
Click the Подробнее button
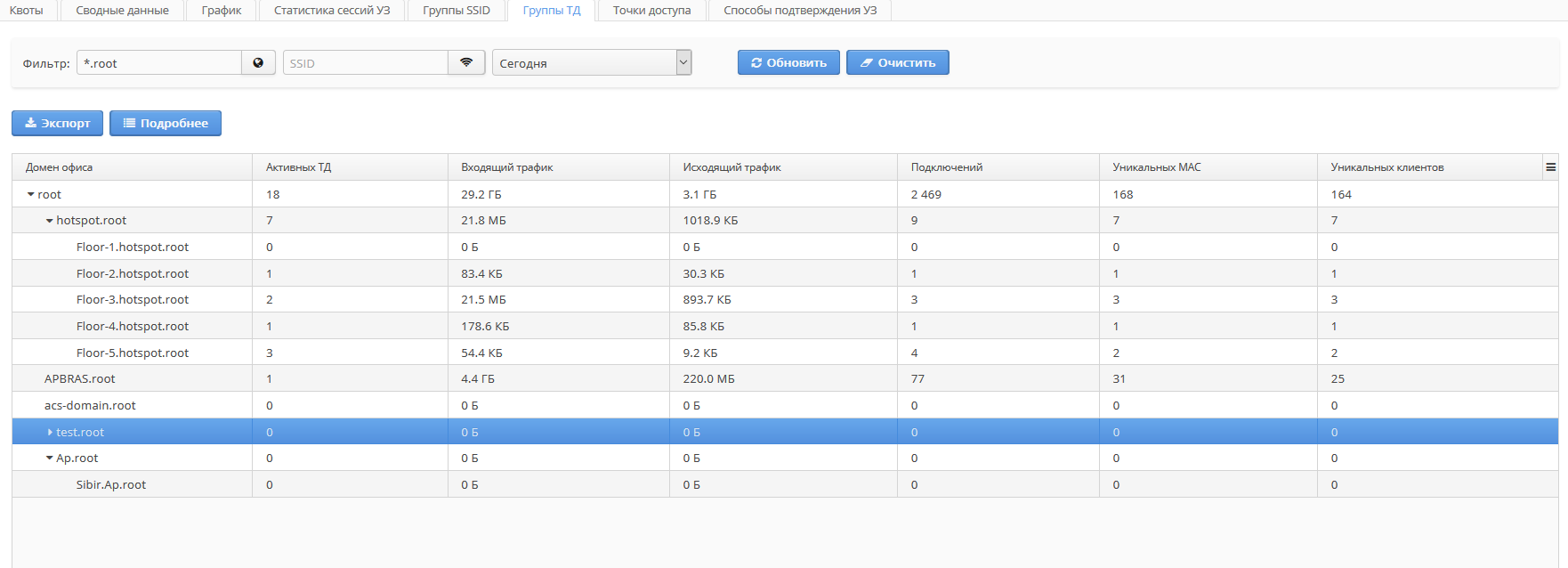click(166, 123)
